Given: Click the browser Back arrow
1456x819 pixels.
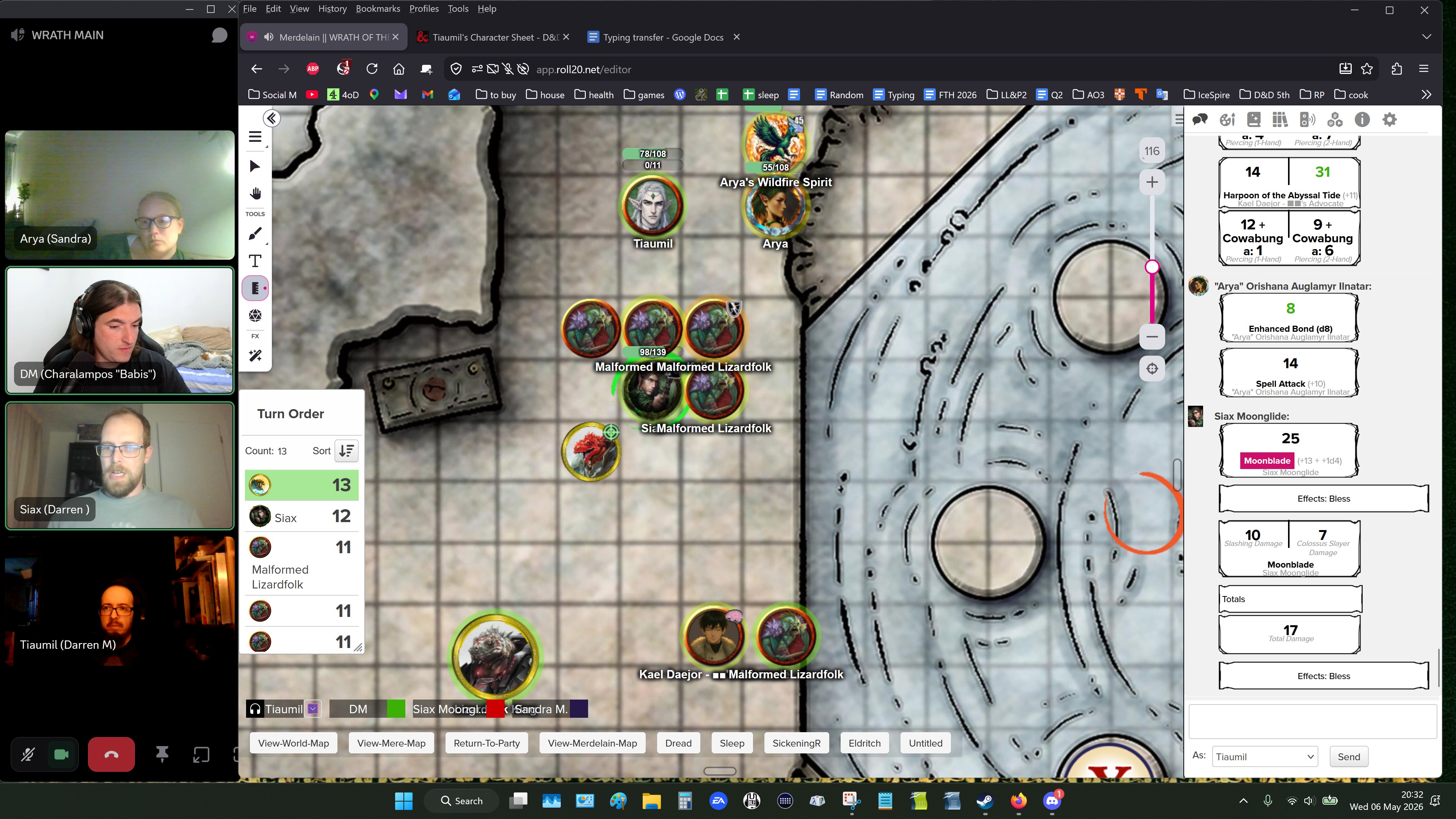Looking at the screenshot, I should tap(257, 69).
